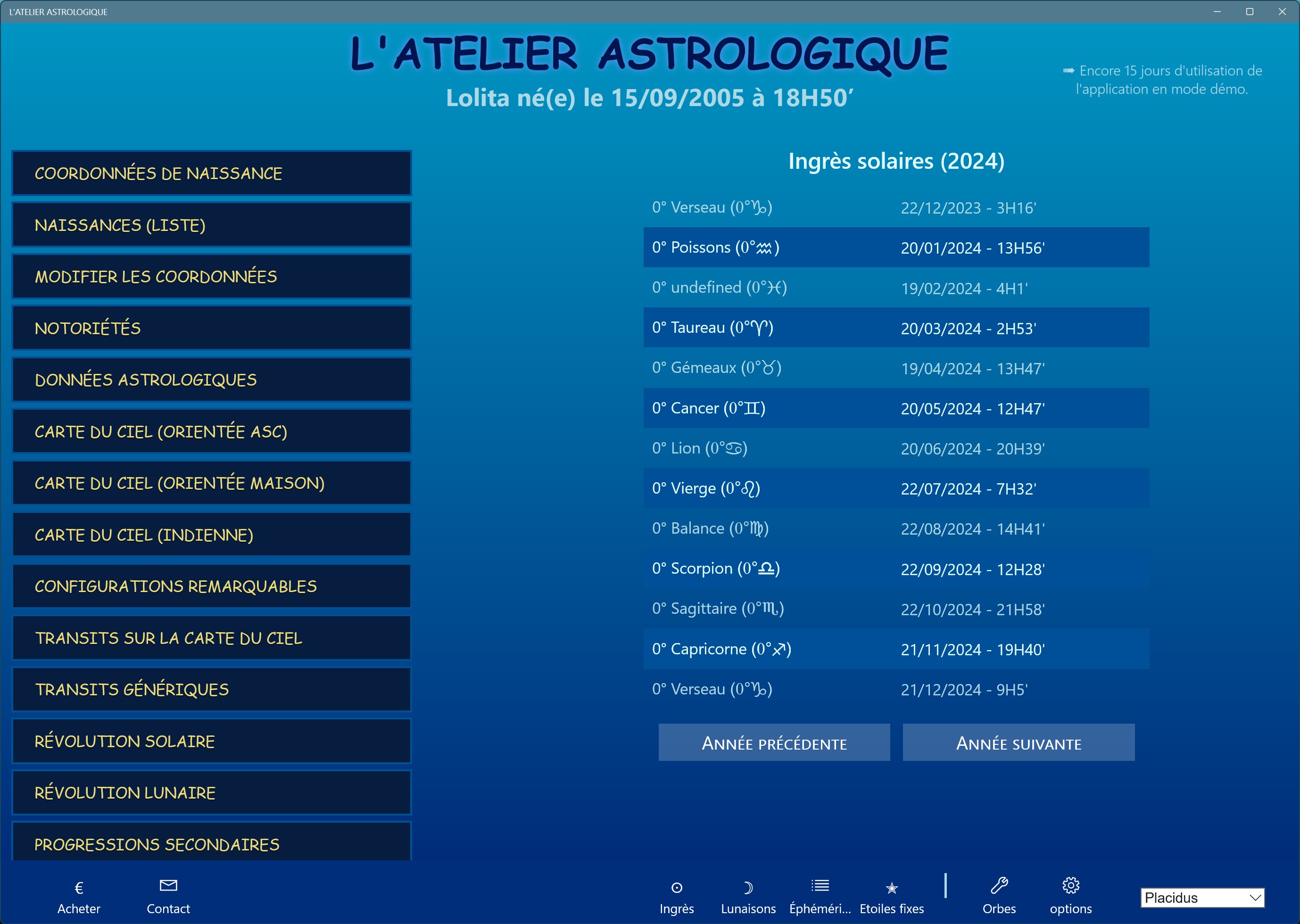Open the Lunaisons moon icon

click(747, 888)
